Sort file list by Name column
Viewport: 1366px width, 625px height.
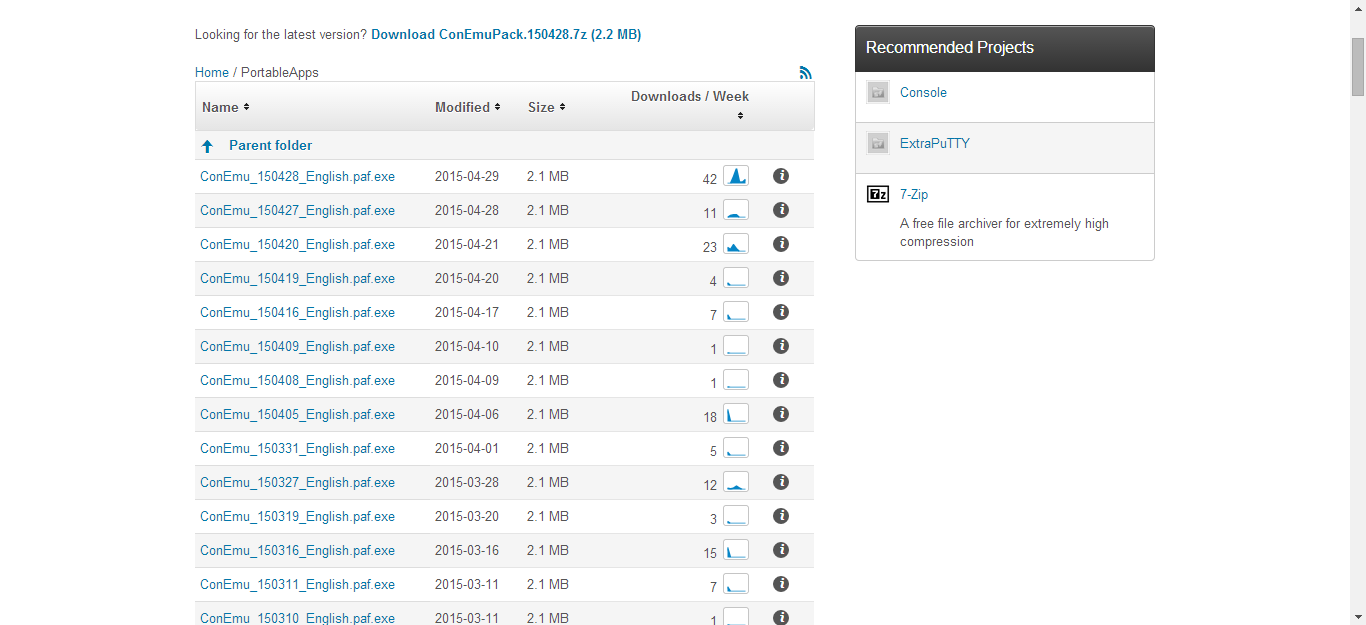pos(225,107)
